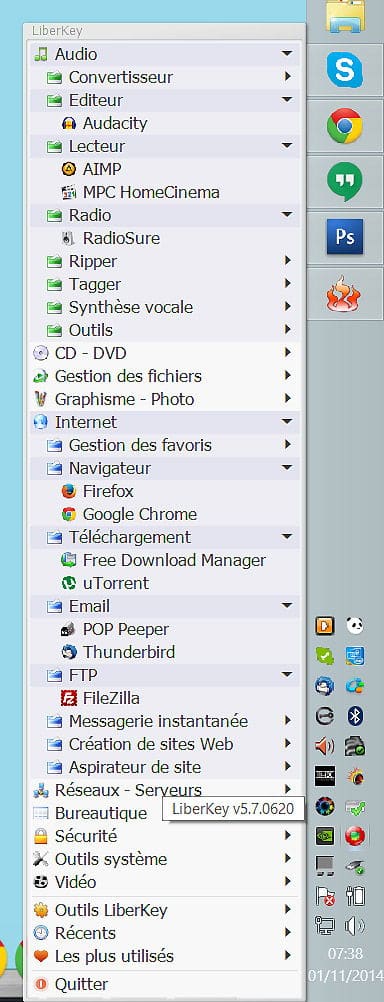
Task: Click the volume speaker tray icon
Action: click(x=355, y=925)
